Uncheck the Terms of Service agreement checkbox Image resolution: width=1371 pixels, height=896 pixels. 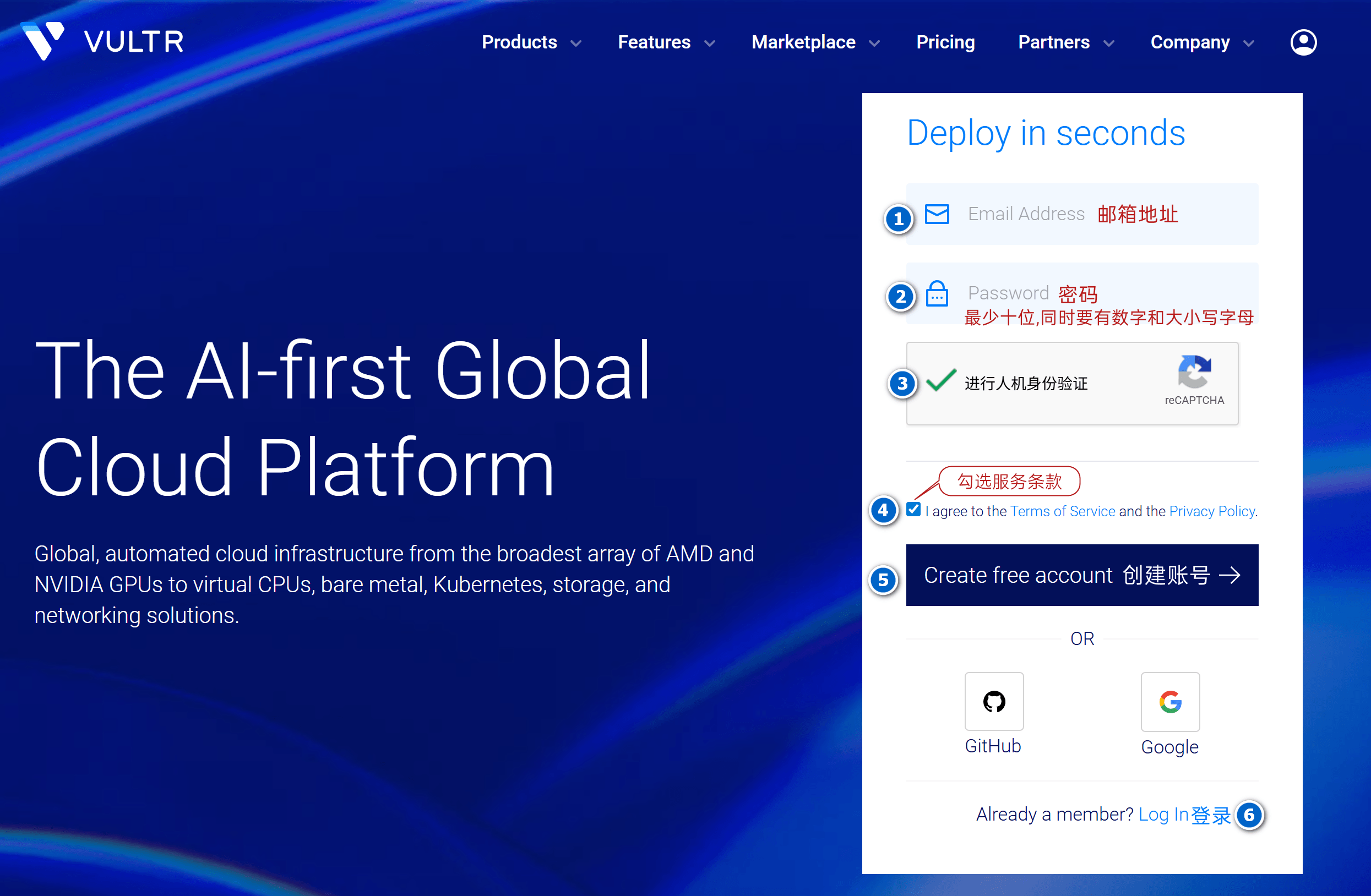click(913, 509)
